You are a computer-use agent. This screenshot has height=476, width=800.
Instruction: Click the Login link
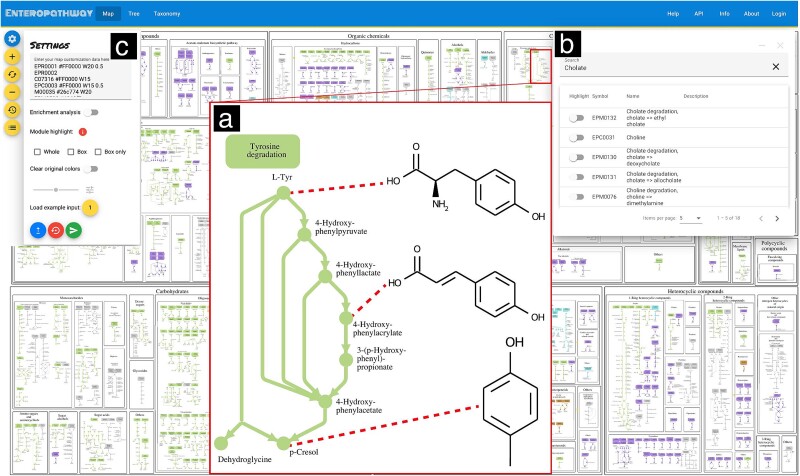point(779,14)
